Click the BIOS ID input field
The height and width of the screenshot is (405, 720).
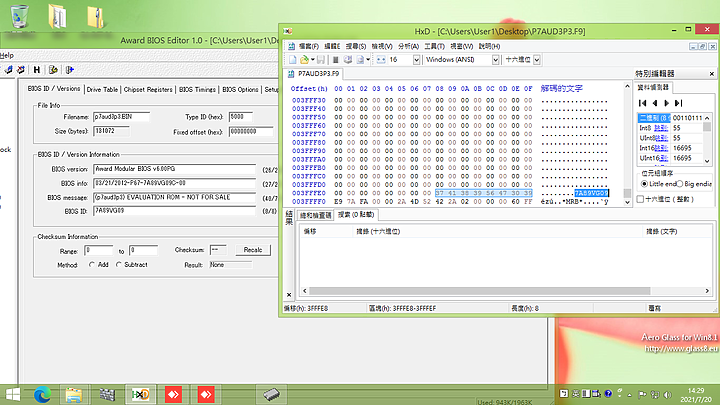tap(174, 211)
